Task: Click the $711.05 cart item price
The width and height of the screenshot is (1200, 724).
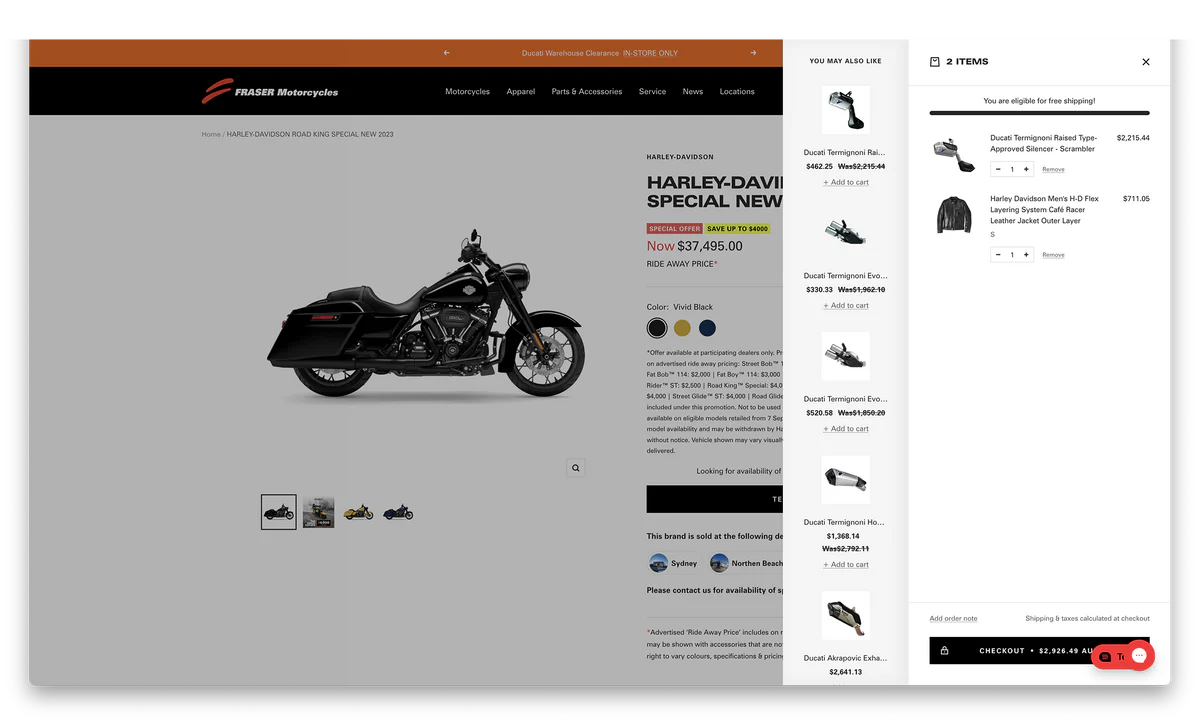Action: coord(1136,199)
